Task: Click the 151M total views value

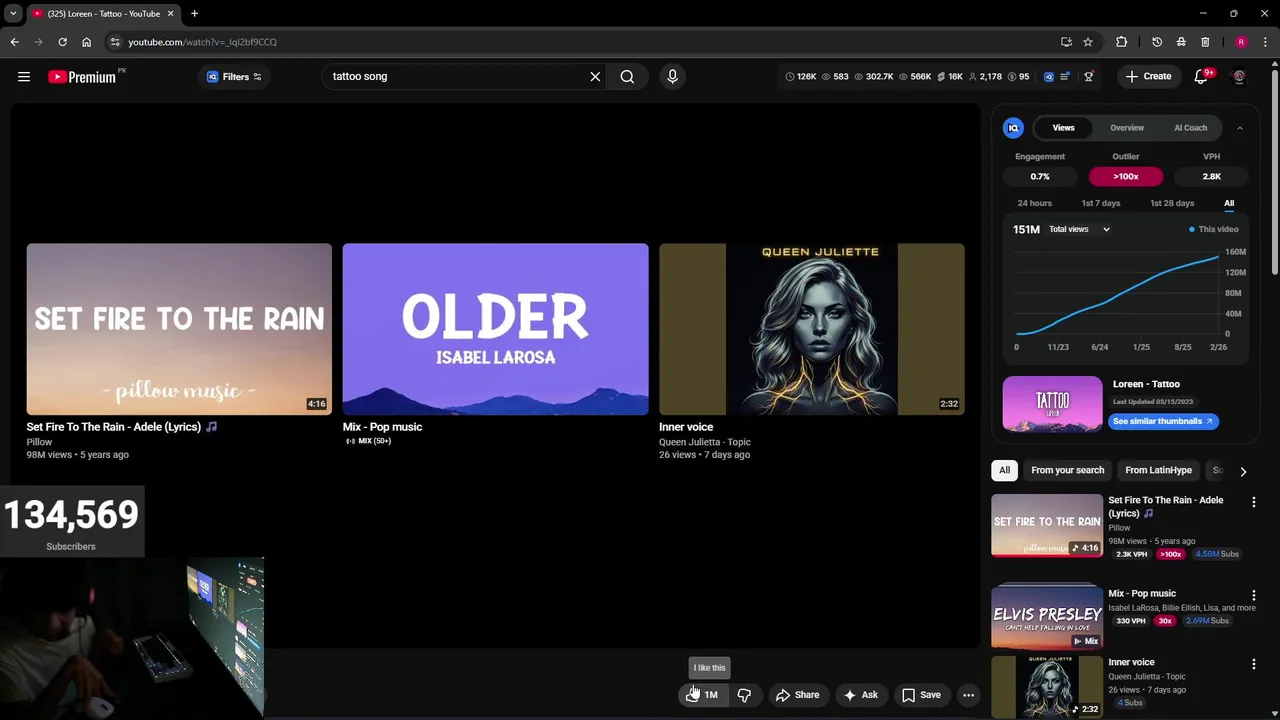Action: pos(1026,229)
